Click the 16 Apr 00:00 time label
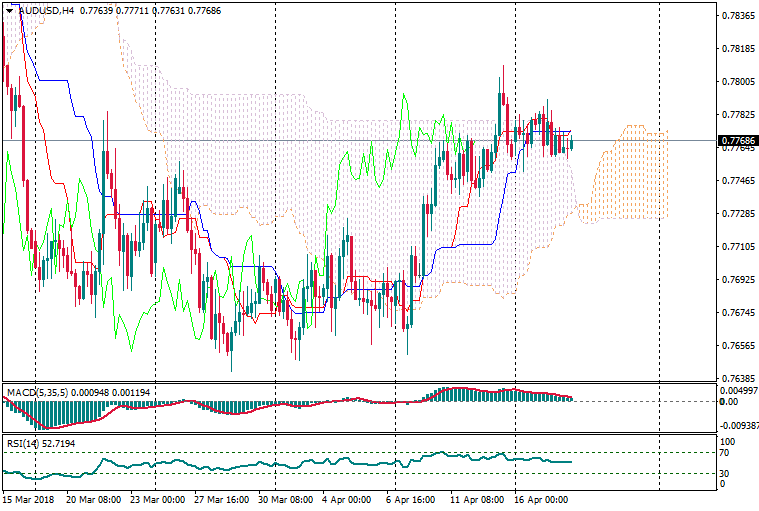This screenshot has height=511, width=759. click(x=540, y=498)
